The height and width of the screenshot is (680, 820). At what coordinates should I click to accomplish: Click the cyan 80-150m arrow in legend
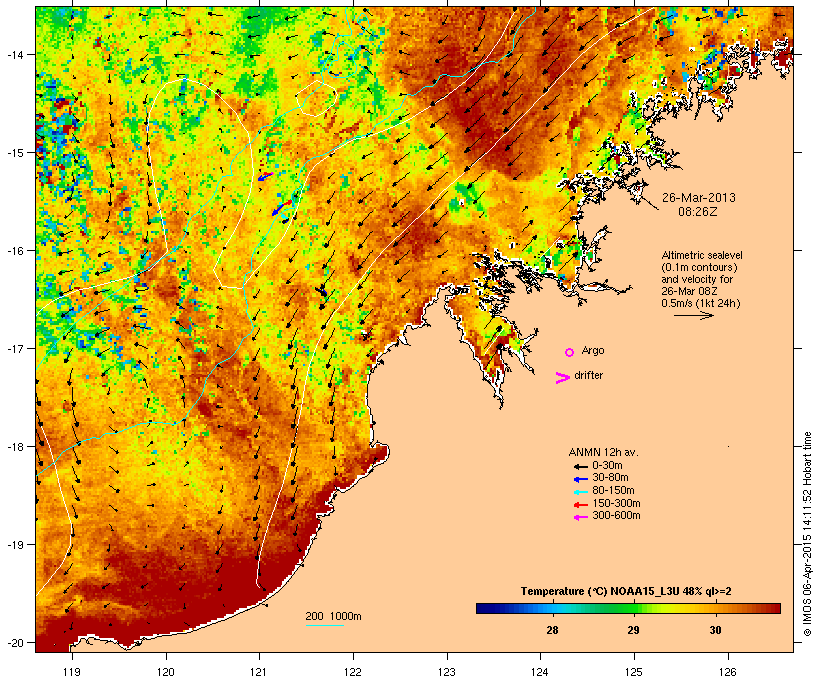(x=580, y=492)
